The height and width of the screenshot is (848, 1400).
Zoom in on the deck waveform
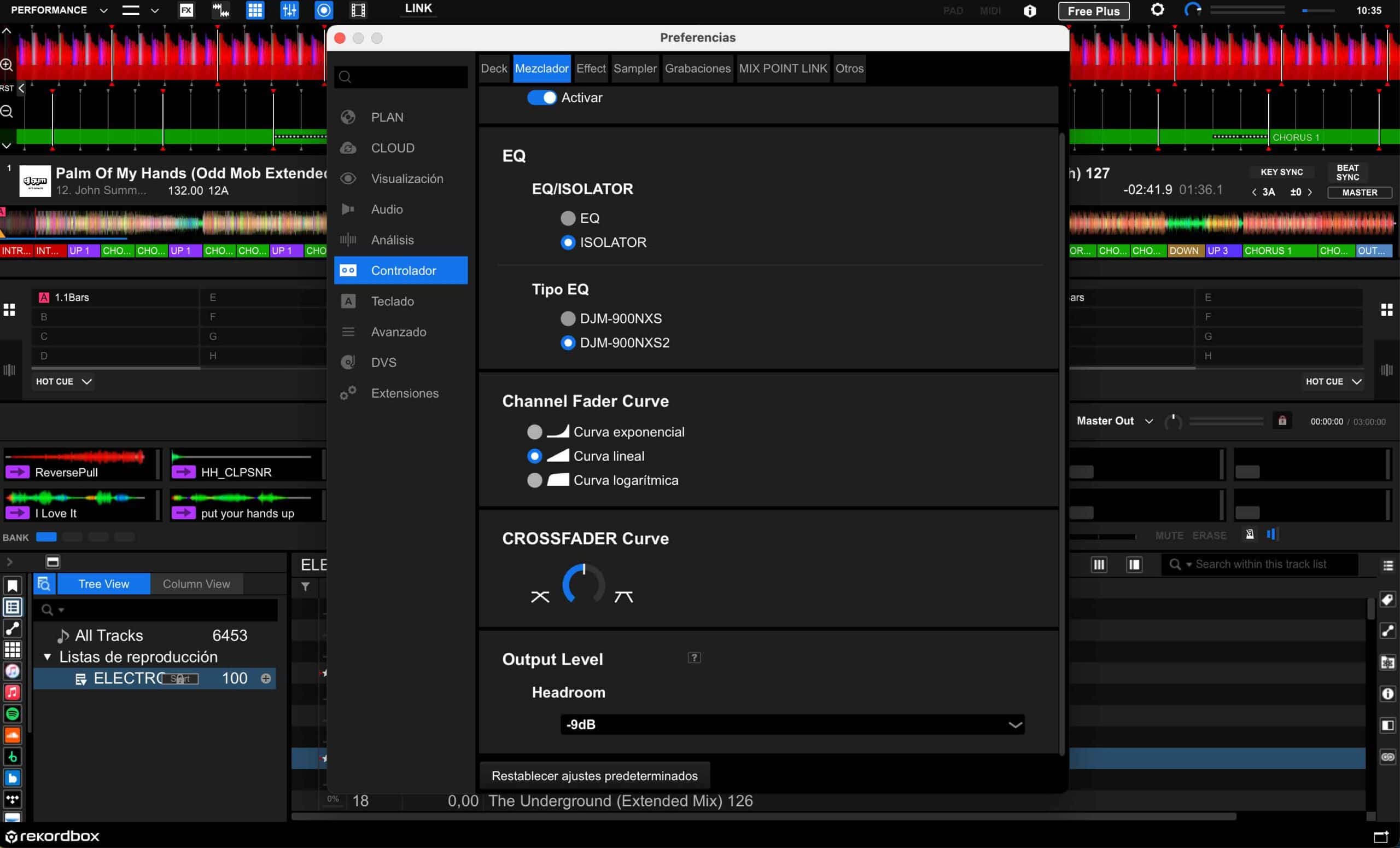[x=7, y=64]
